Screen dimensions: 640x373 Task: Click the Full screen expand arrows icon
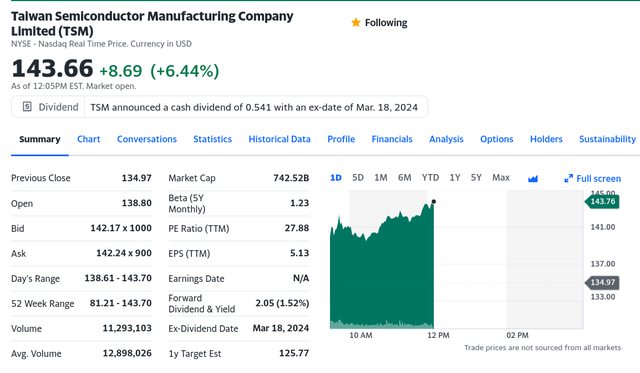[568, 179]
